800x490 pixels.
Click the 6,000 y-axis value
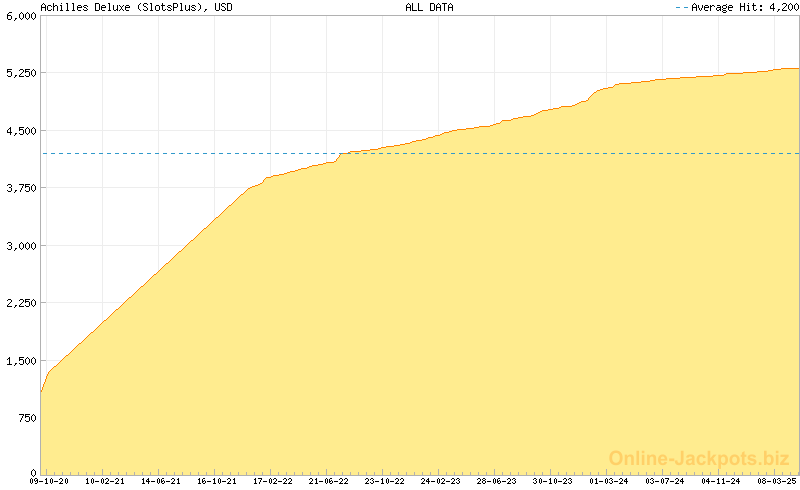[20, 16]
